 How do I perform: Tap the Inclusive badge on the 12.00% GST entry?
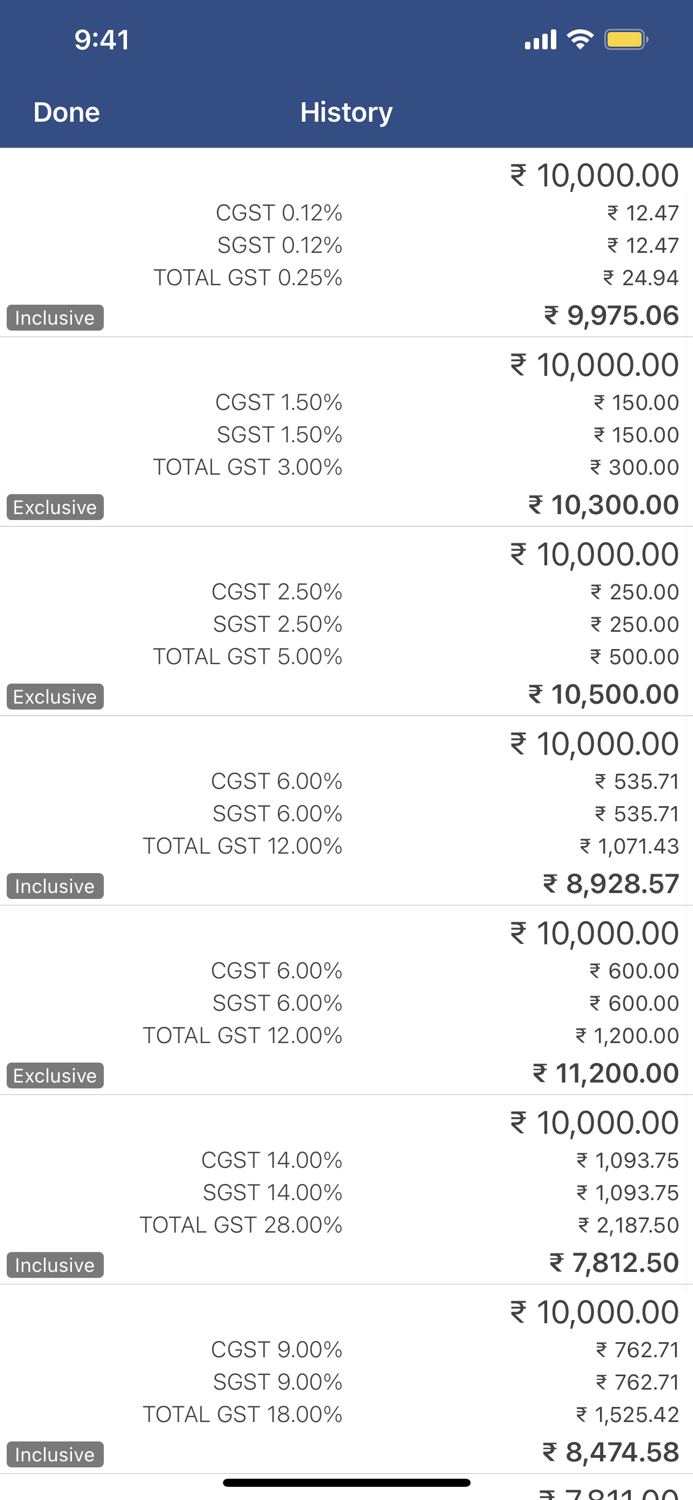coord(54,886)
